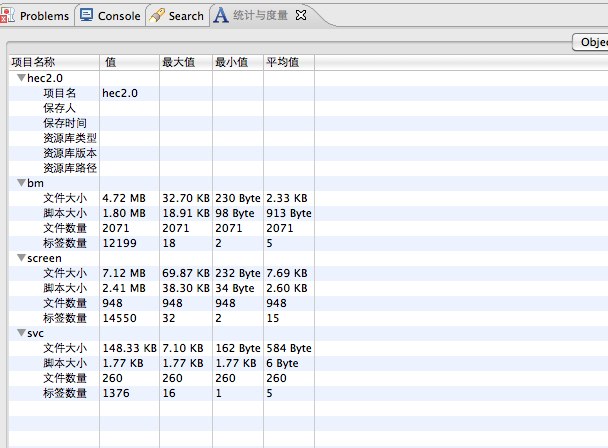This screenshot has width=608, height=448.
Task: Click the Search flashlight icon
Action: coord(157,16)
